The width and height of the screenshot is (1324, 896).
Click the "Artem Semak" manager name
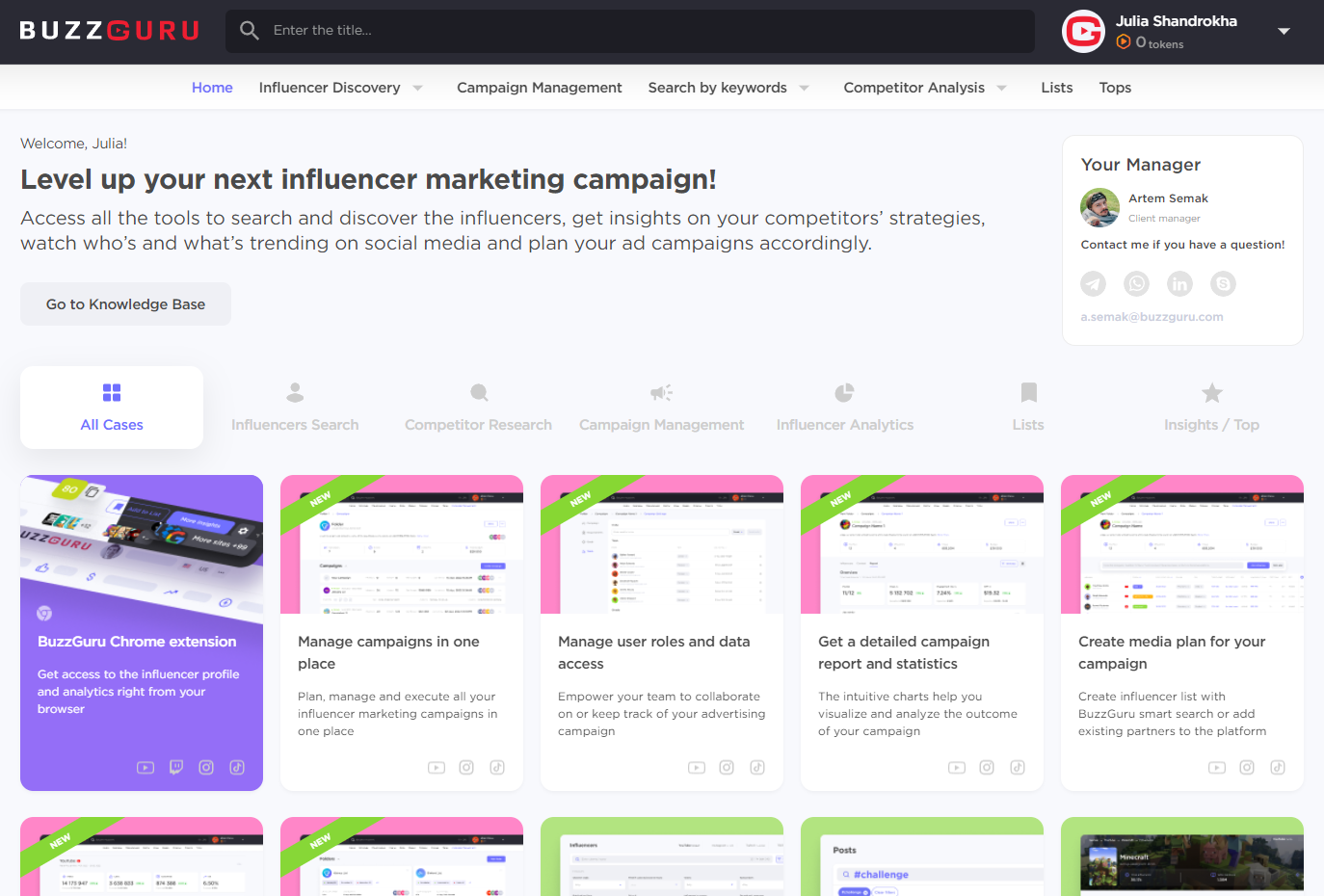click(1168, 198)
